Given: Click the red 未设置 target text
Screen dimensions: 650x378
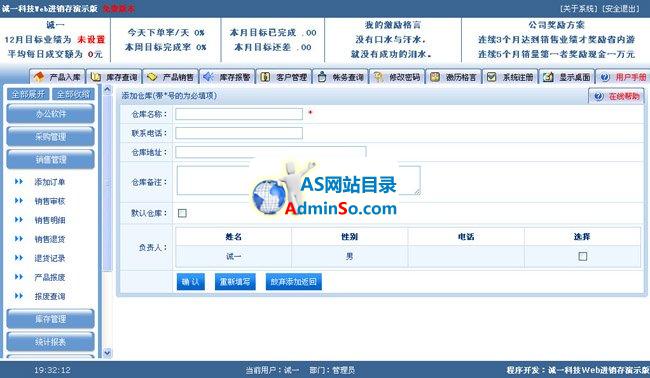Looking at the screenshot, I should pyautogui.click(x=91, y=40).
